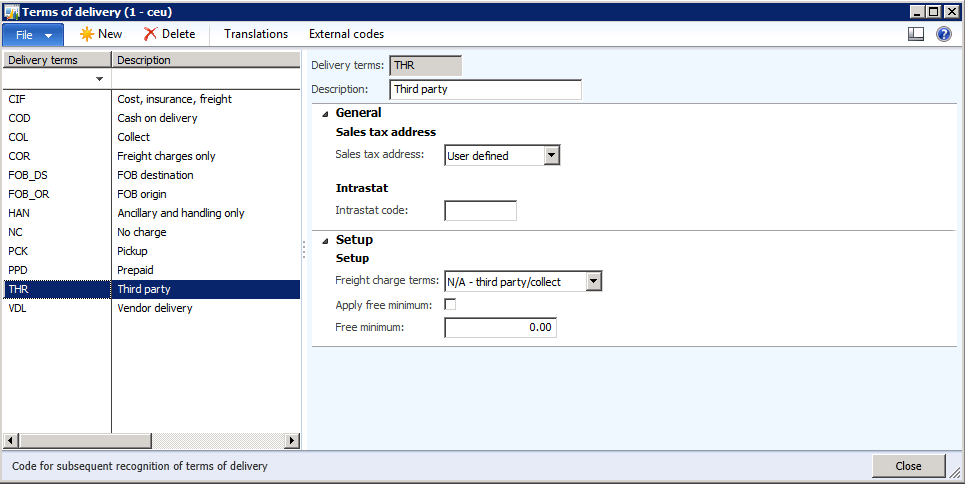Open External codes
Viewport: 965px width, 484px height.
[x=346, y=34]
